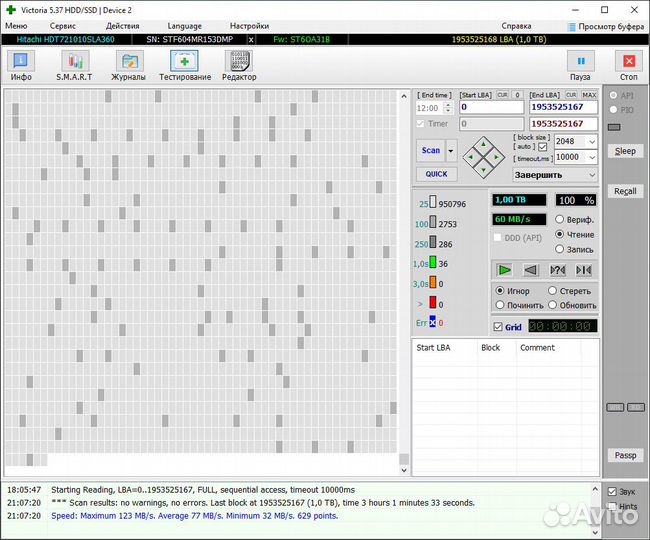Toggle the Звук checkbox

(x=613, y=492)
